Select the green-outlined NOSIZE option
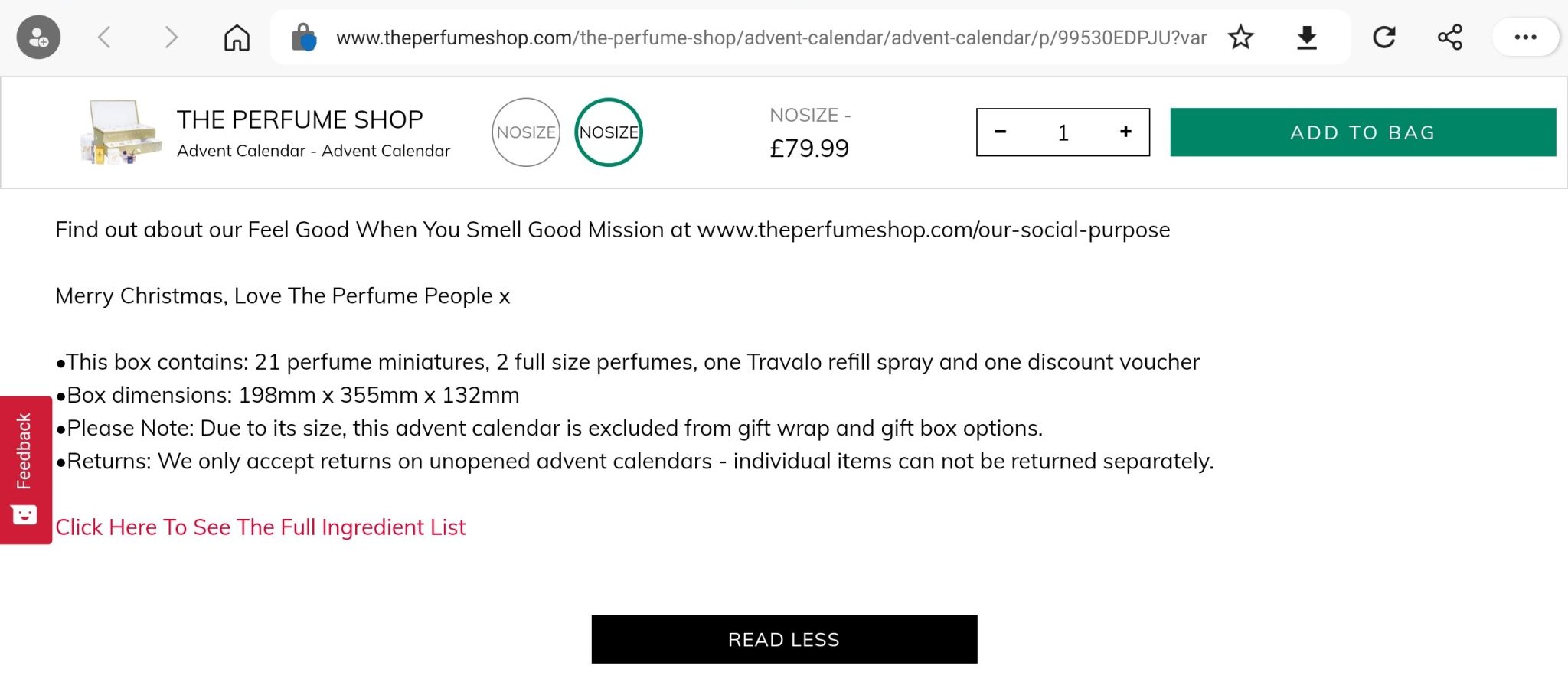Screen dimensions: 1568x682 click(x=609, y=132)
